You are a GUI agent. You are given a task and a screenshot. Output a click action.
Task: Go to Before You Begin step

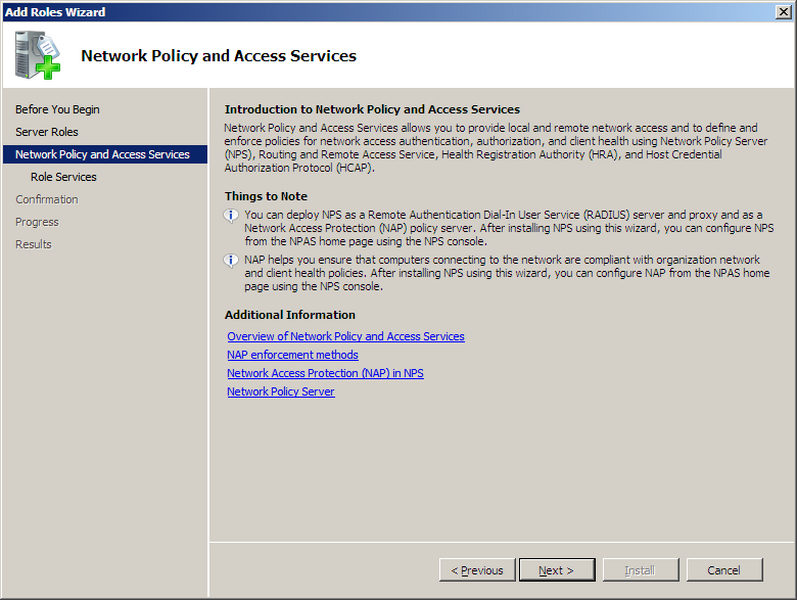tap(57, 109)
